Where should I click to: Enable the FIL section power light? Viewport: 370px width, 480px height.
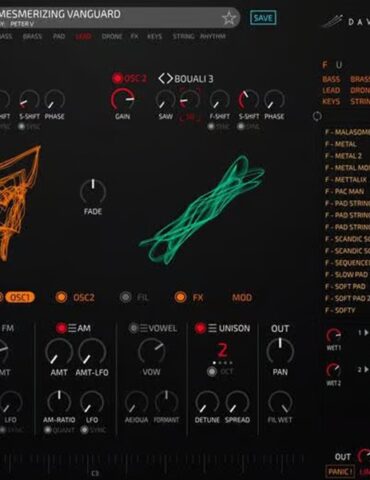pyautogui.click(x=126, y=297)
